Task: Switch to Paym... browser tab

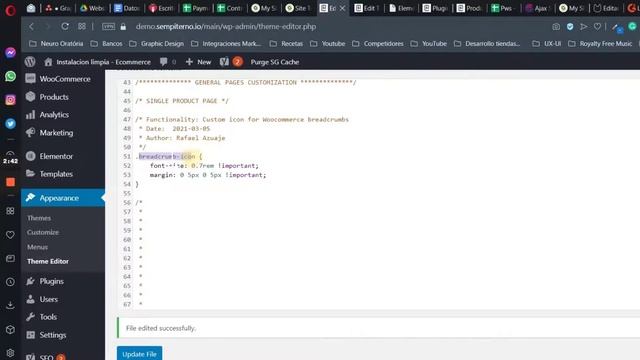Action: point(195,8)
